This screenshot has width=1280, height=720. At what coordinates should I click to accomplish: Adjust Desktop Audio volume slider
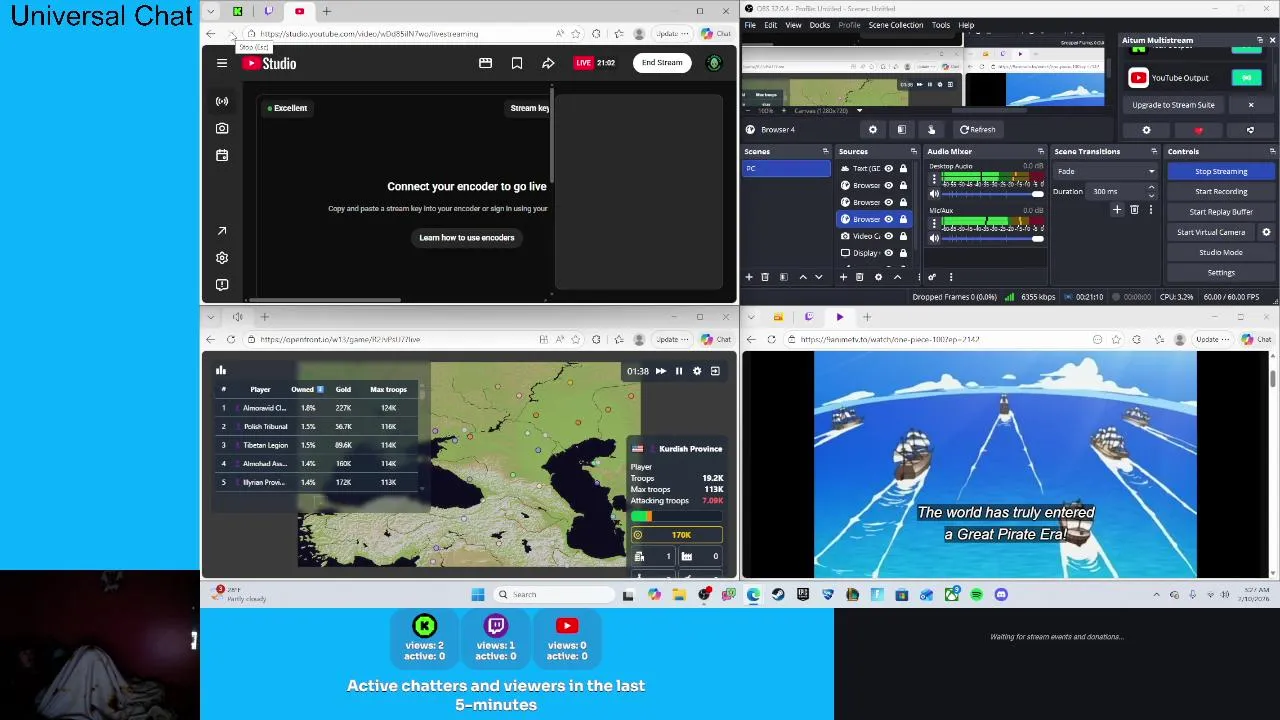pos(991,194)
